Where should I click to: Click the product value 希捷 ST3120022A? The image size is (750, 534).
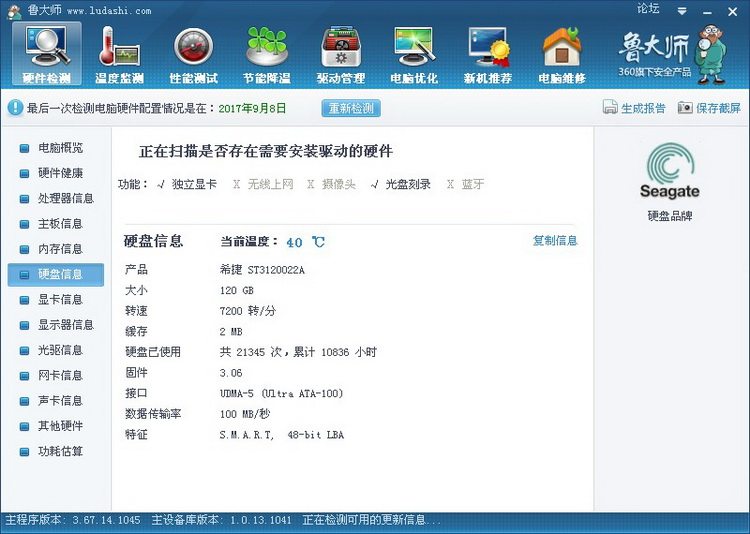click(262, 270)
